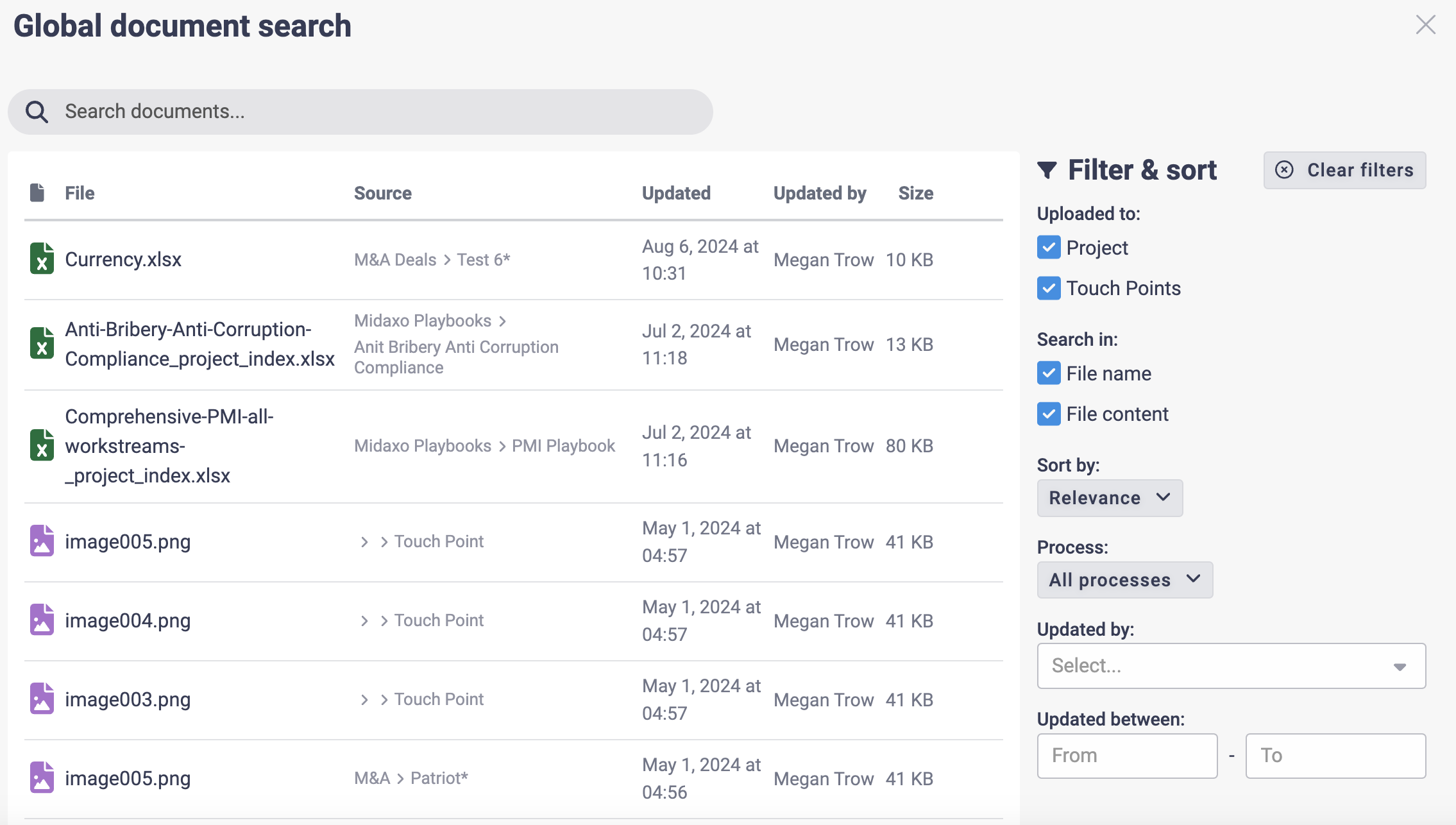Uncheck the Touch Points checkbox
The height and width of the screenshot is (825, 1456).
[x=1049, y=288]
